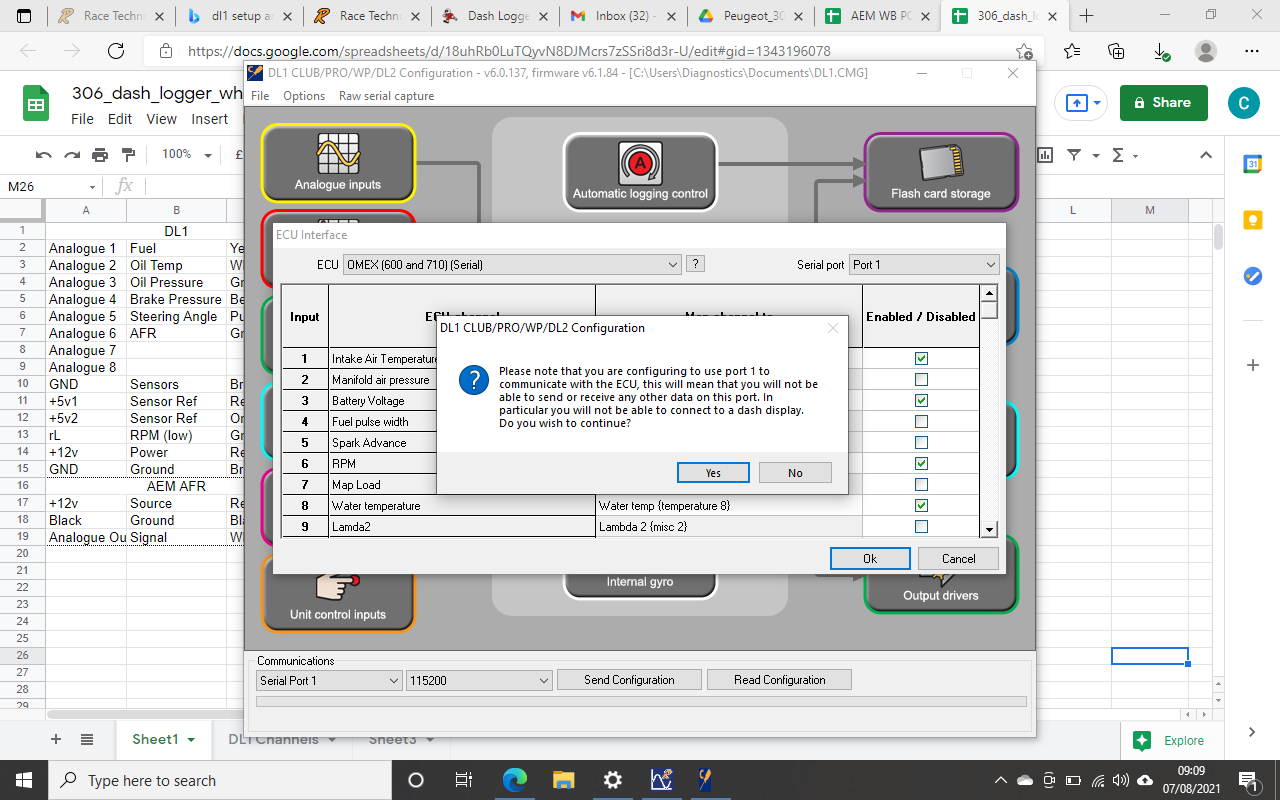Click Yes in the port warning dialog

pos(713,473)
